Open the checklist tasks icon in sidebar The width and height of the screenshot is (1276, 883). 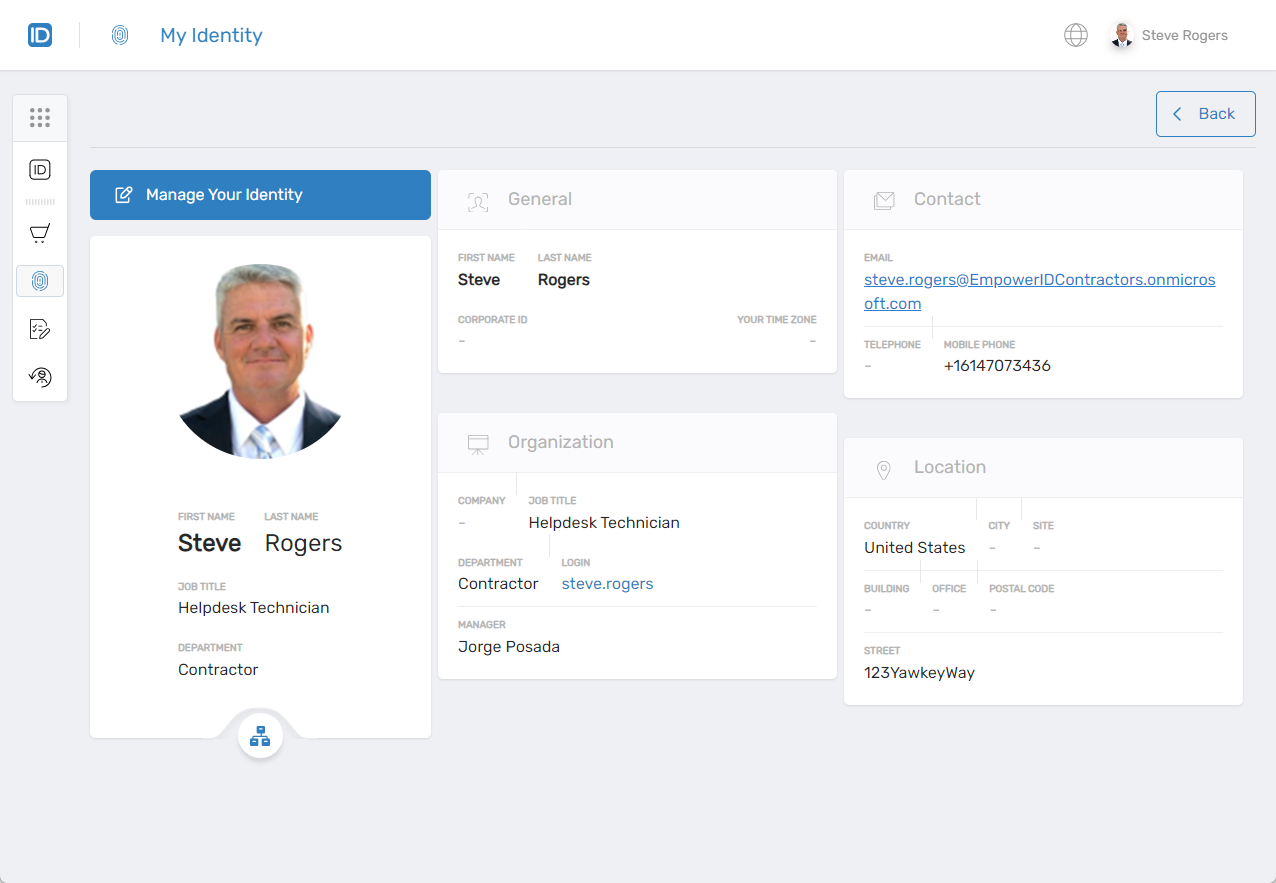pyautogui.click(x=40, y=329)
